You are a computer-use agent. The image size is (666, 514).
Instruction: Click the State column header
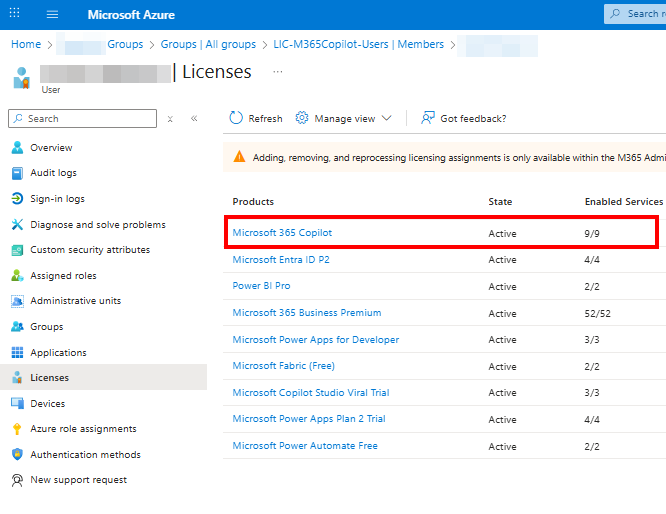[500, 202]
